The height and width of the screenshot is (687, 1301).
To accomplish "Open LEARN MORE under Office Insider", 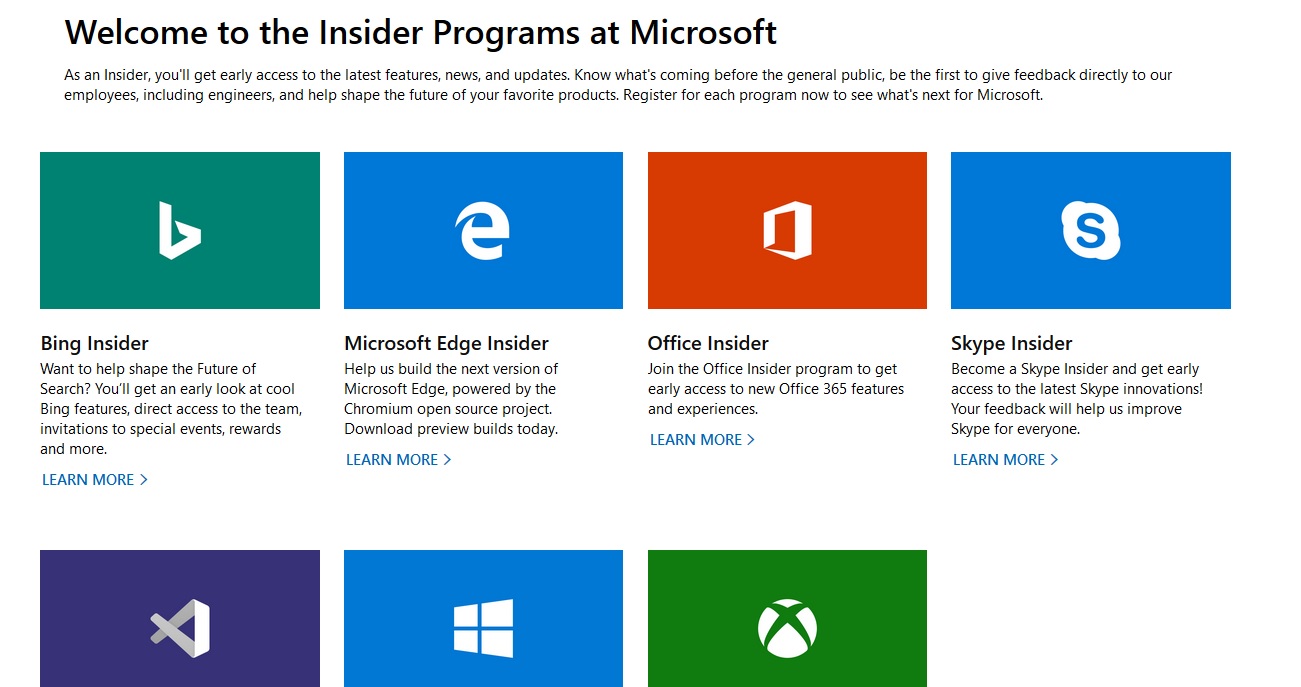I will (x=696, y=439).
